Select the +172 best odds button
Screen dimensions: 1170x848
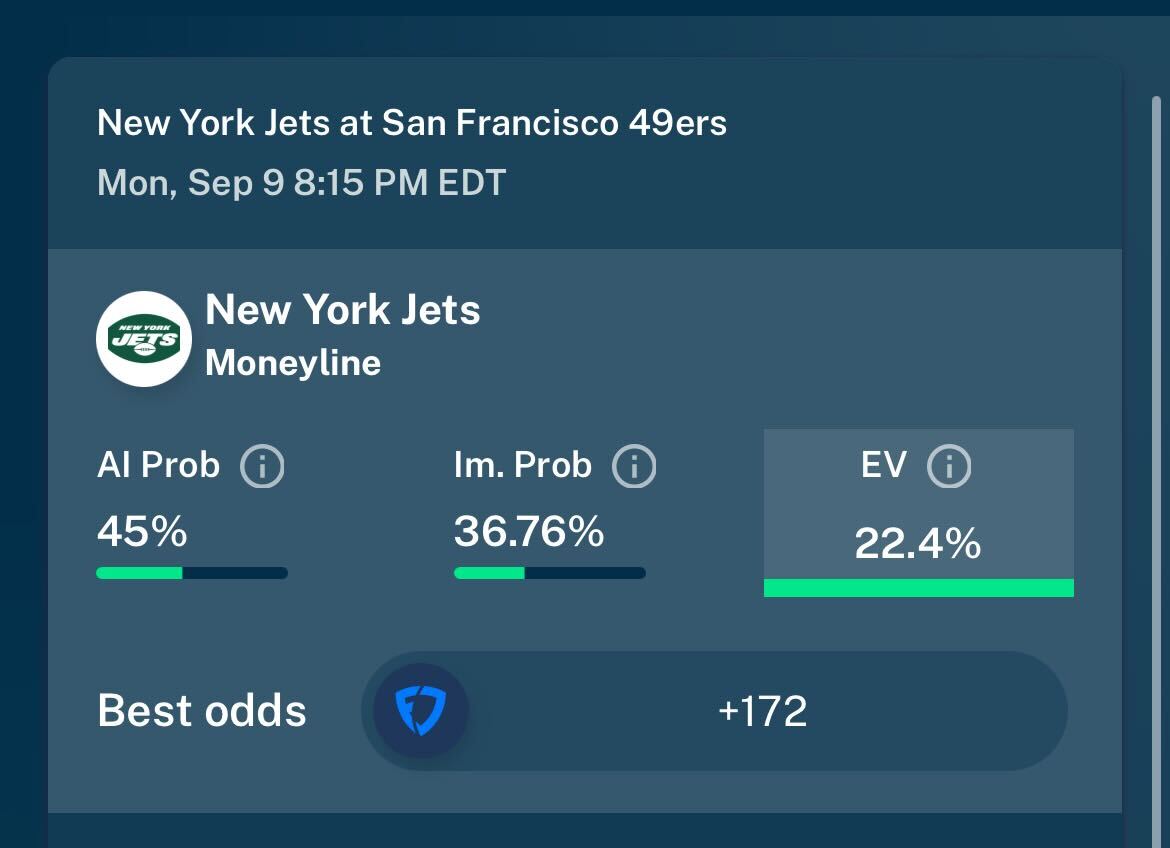(714, 711)
